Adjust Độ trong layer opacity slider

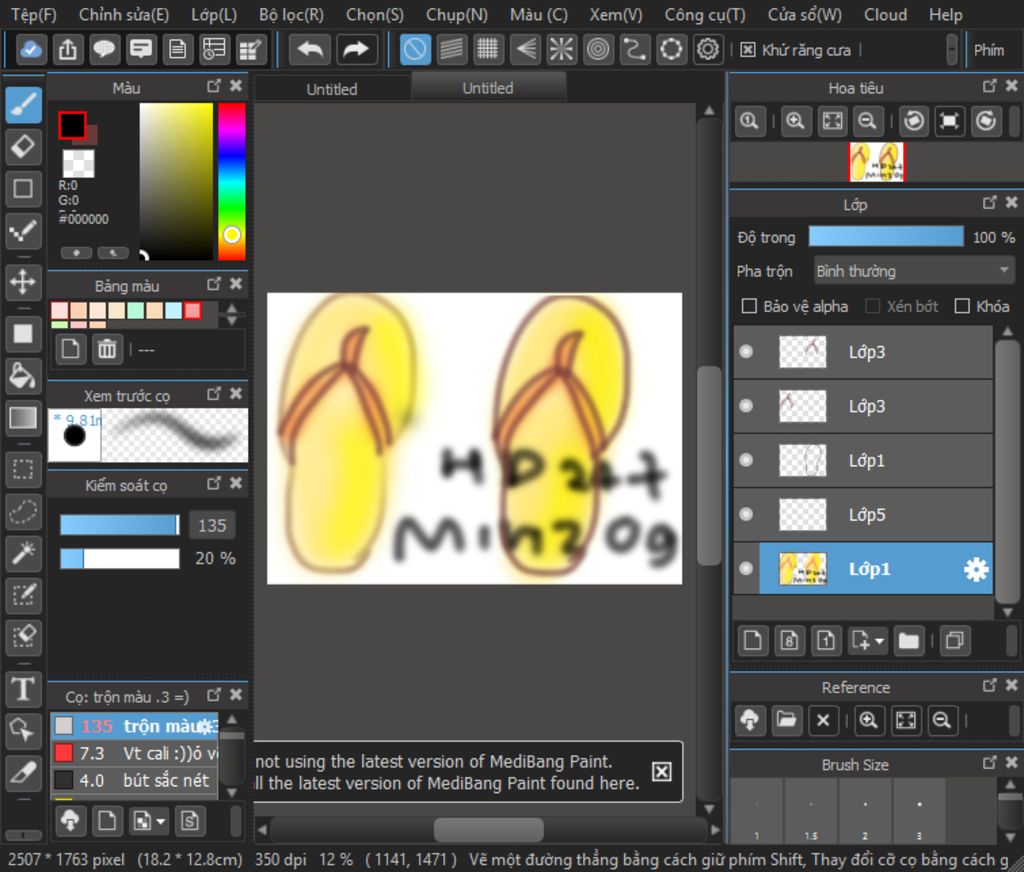click(x=886, y=236)
